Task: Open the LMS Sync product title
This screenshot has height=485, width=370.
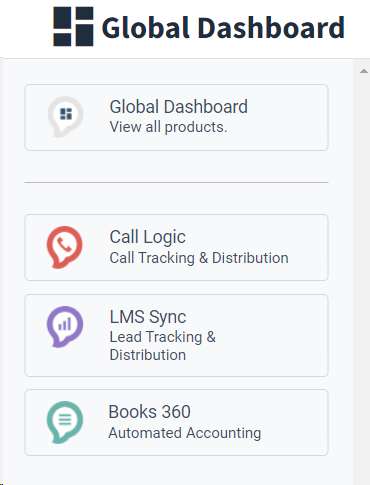Action: pos(148,317)
